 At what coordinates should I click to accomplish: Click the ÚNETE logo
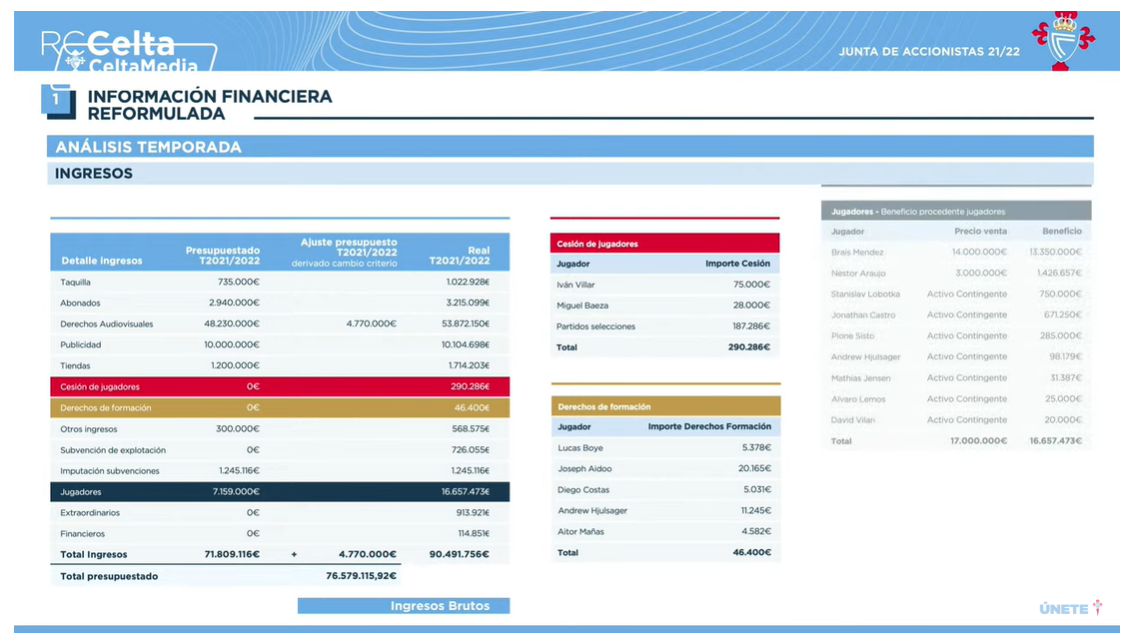point(1070,608)
